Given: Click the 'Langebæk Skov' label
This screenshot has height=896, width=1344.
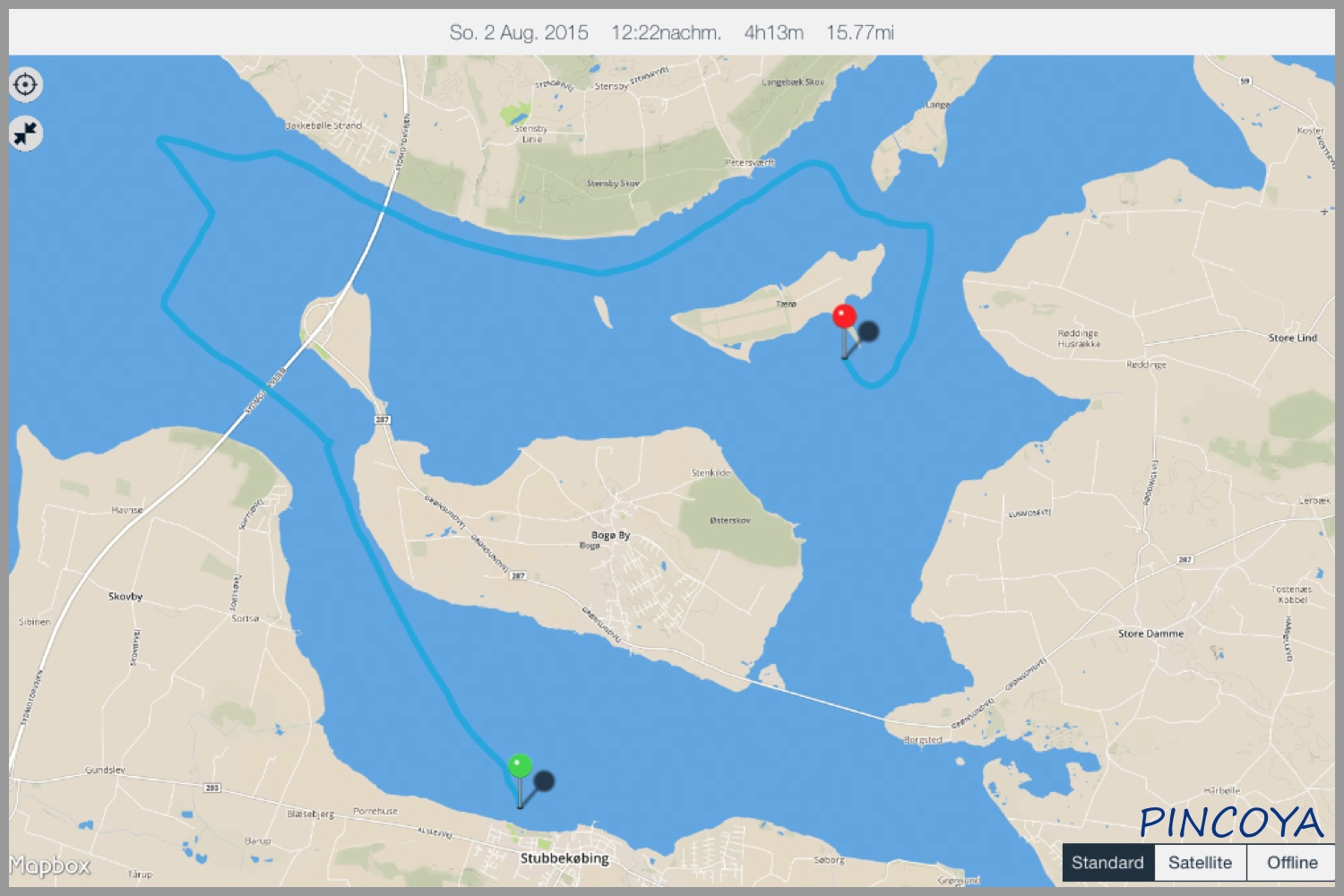Looking at the screenshot, I should (x=792, y=82).
